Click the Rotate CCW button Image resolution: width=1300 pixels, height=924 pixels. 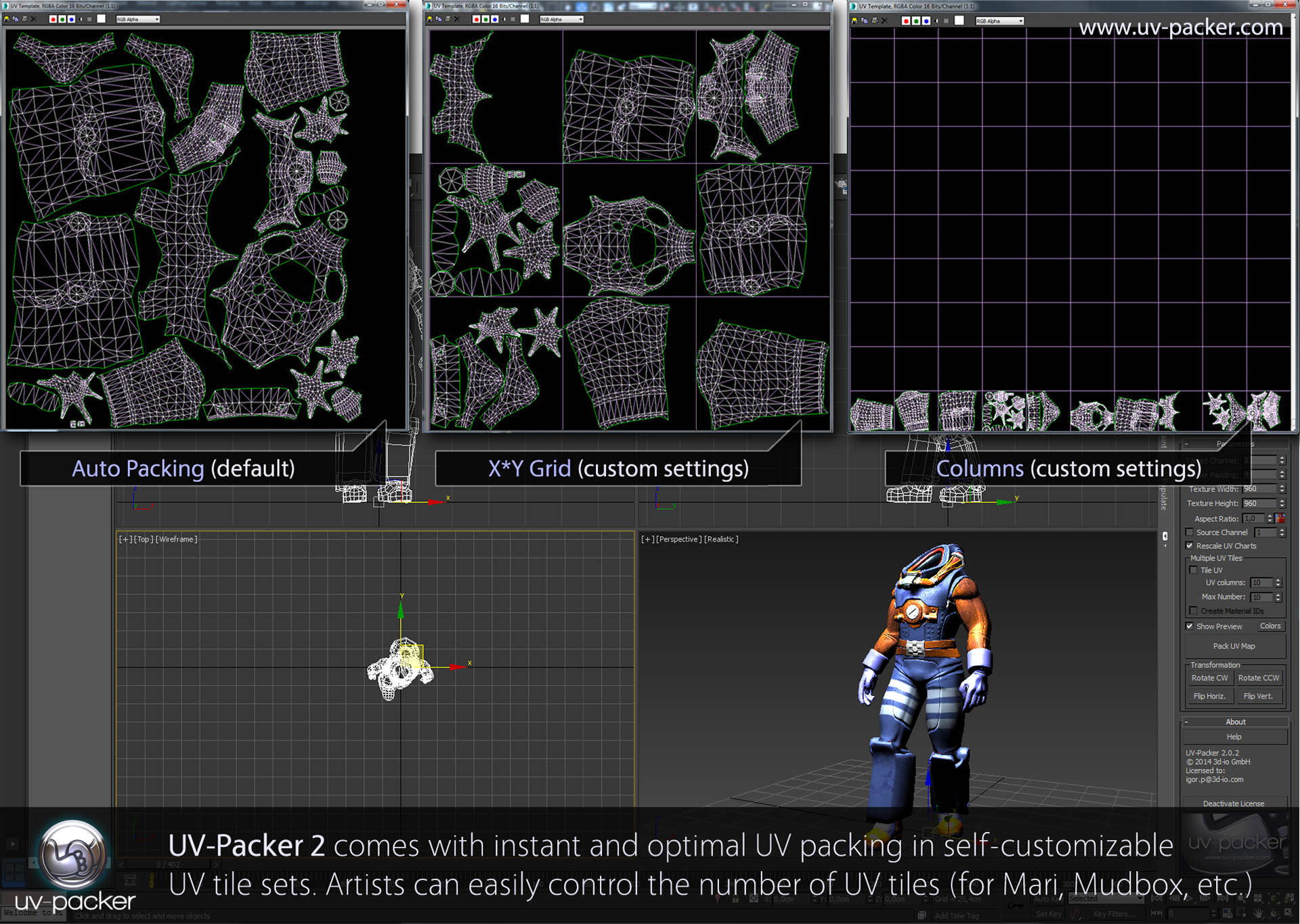coord(1259,678)
